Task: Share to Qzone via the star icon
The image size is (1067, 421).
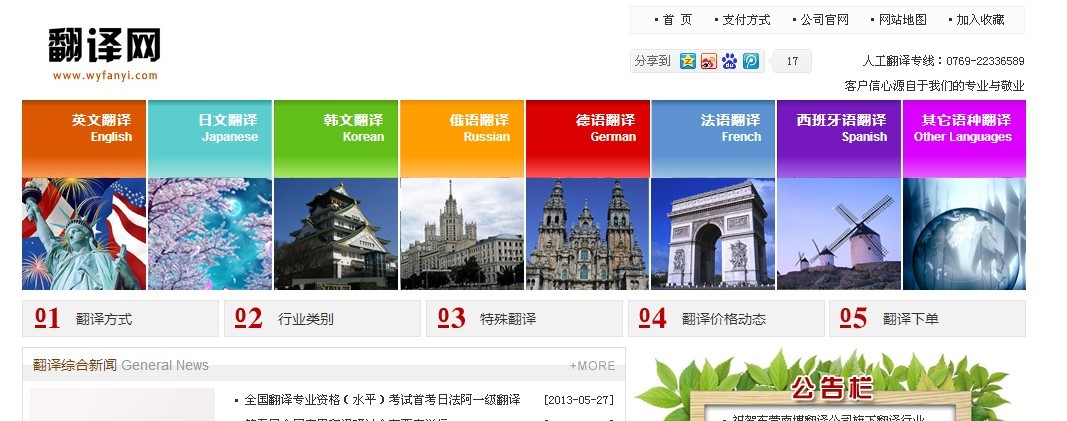Action: (x=688, y=61)
